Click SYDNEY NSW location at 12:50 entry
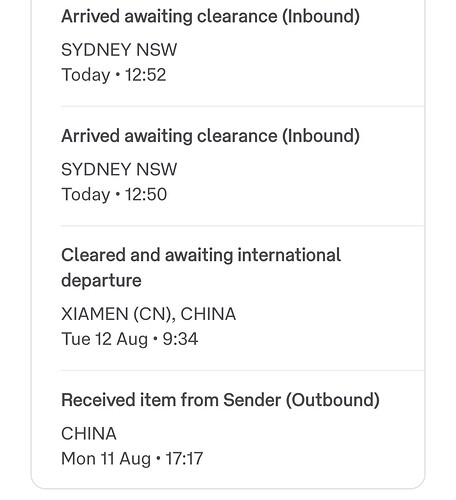The height and width of the screenshot is (500, 456). [119, 169]
